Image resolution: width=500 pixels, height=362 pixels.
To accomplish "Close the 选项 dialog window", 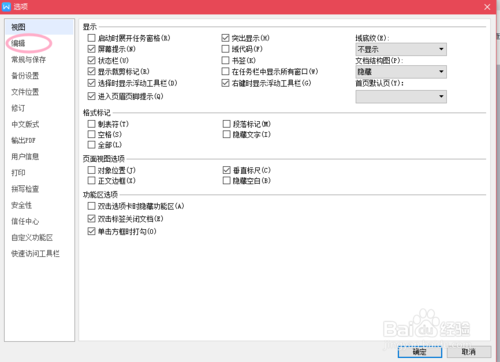I will [x=487, y=7].
